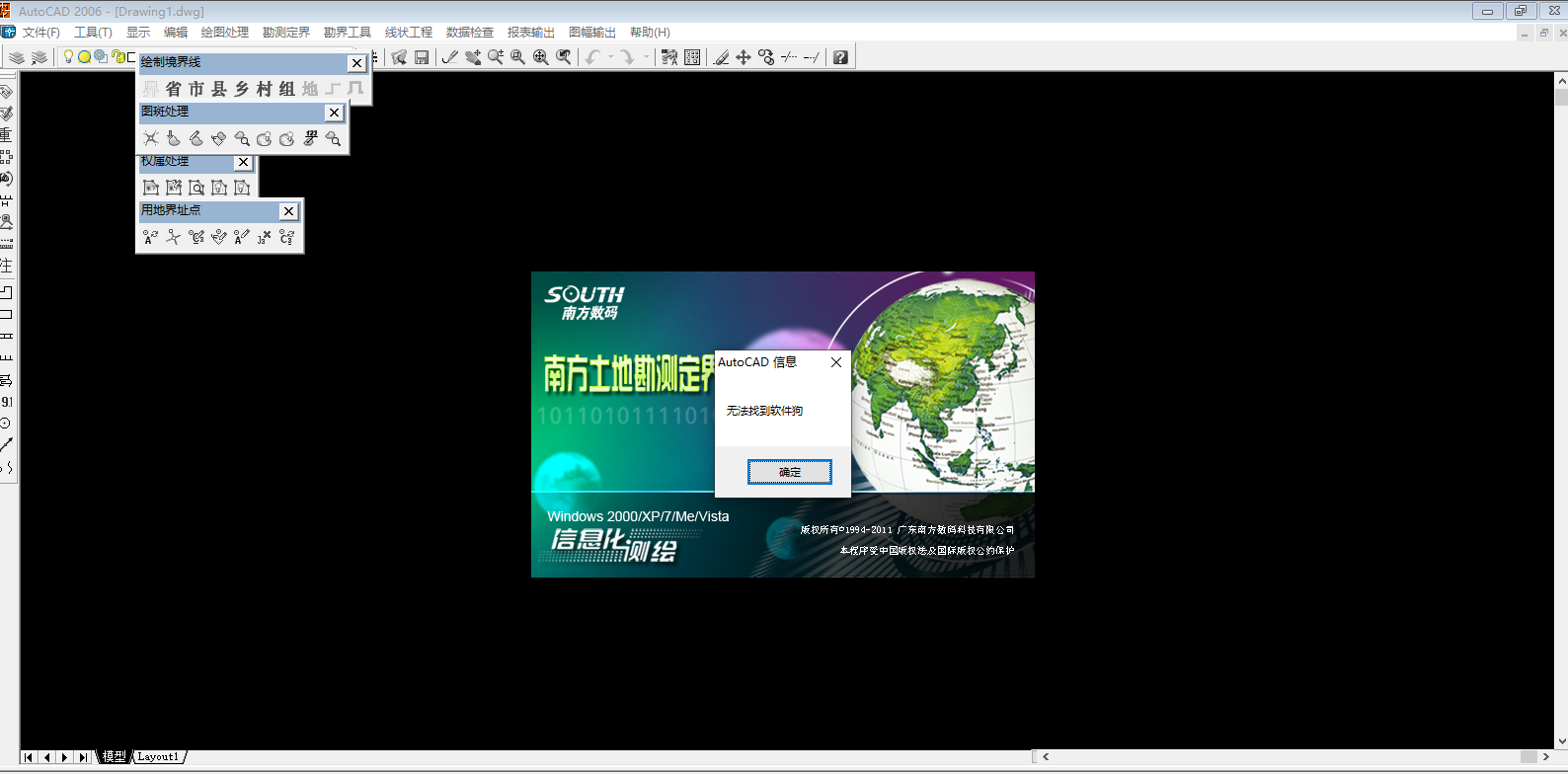Toggle the layer freeze sun icon
The width and height of the screenshot is (1568, 774).
click(84, 57)
